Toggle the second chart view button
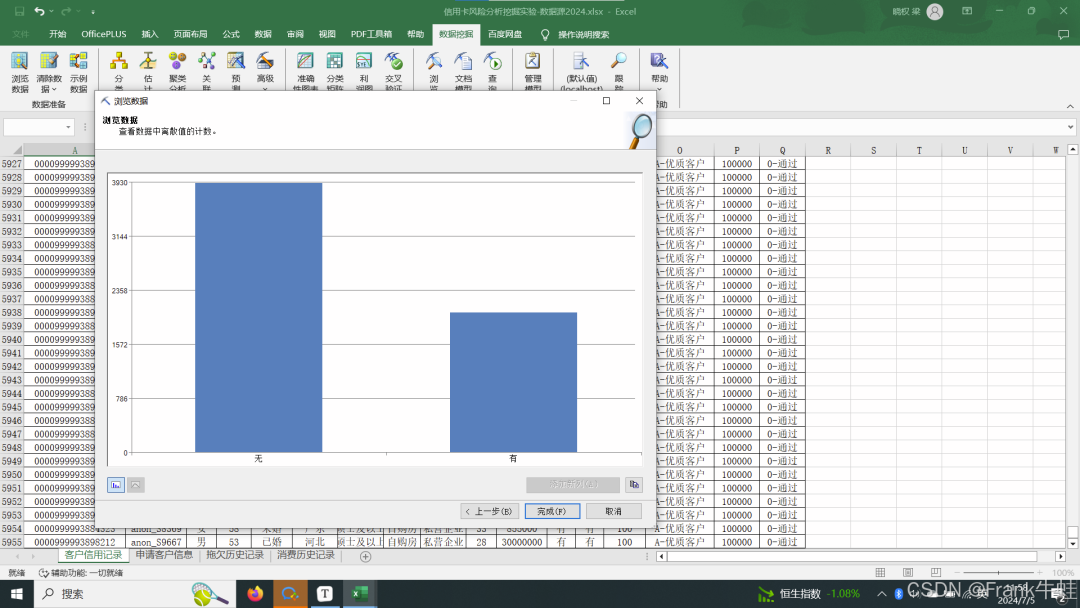1080x608 pixels. 136,485
